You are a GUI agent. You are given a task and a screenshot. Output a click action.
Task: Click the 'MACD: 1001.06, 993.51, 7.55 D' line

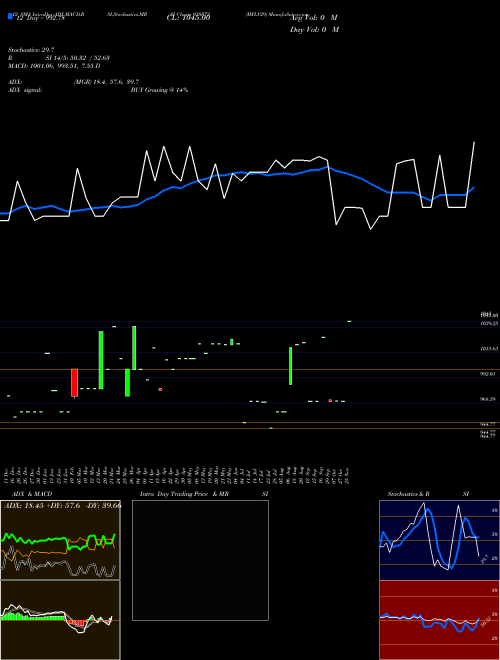coord(54,66)
